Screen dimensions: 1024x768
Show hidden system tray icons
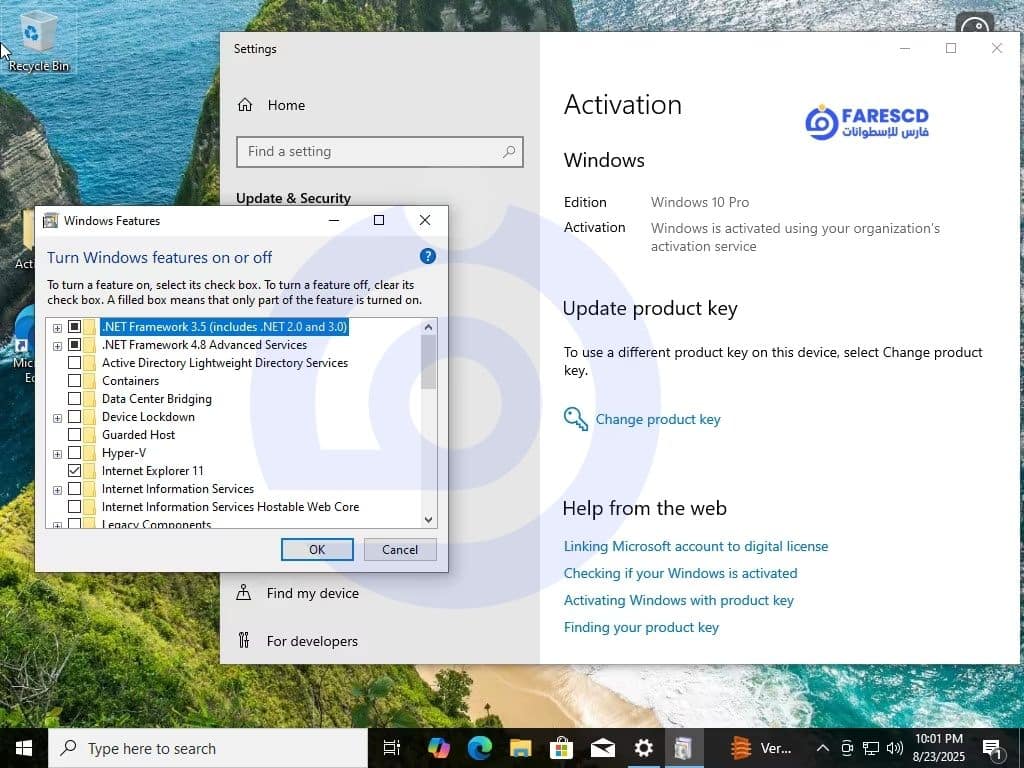(x=823, y=748)
